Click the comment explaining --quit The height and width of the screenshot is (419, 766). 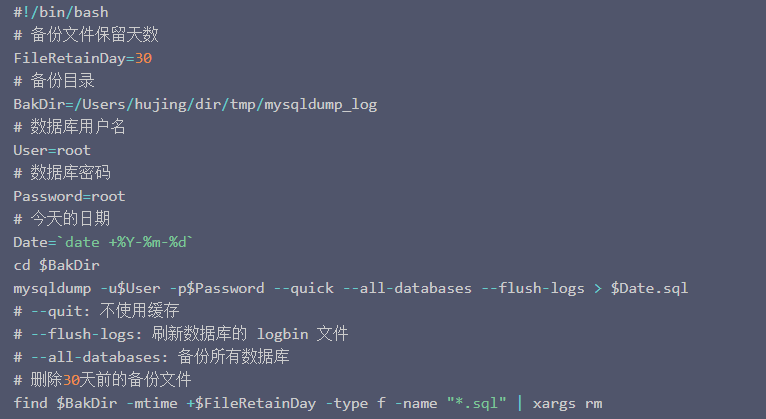click(96, 311)
